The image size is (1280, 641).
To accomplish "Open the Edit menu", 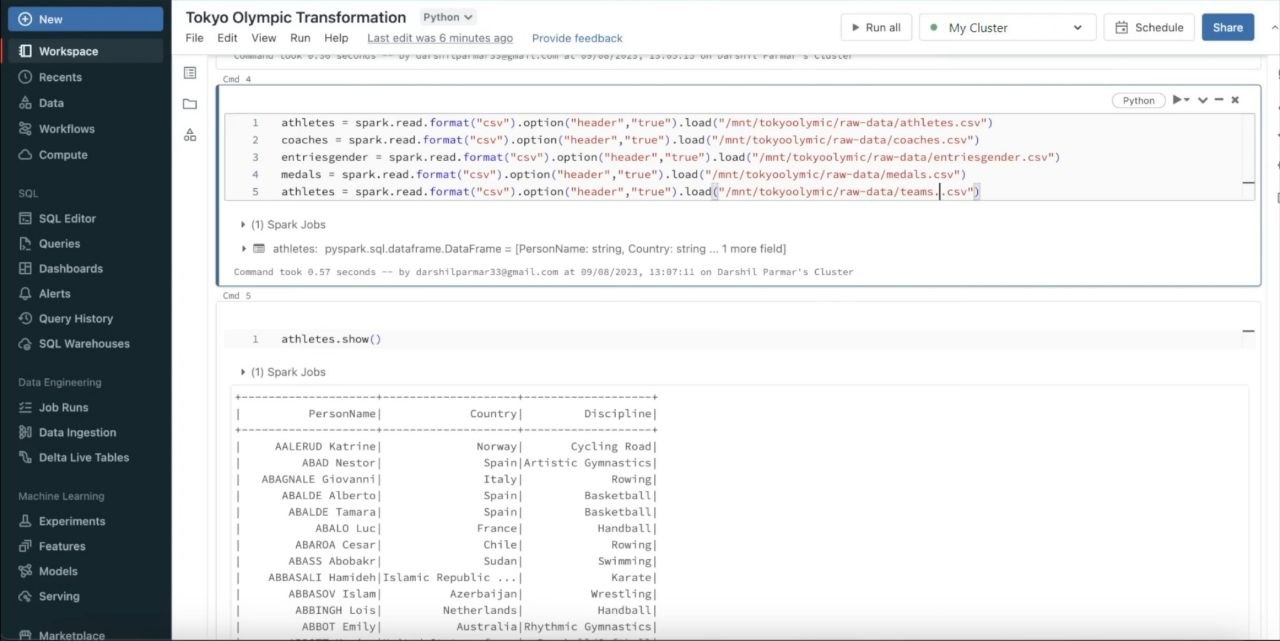I will coord(228,38).
